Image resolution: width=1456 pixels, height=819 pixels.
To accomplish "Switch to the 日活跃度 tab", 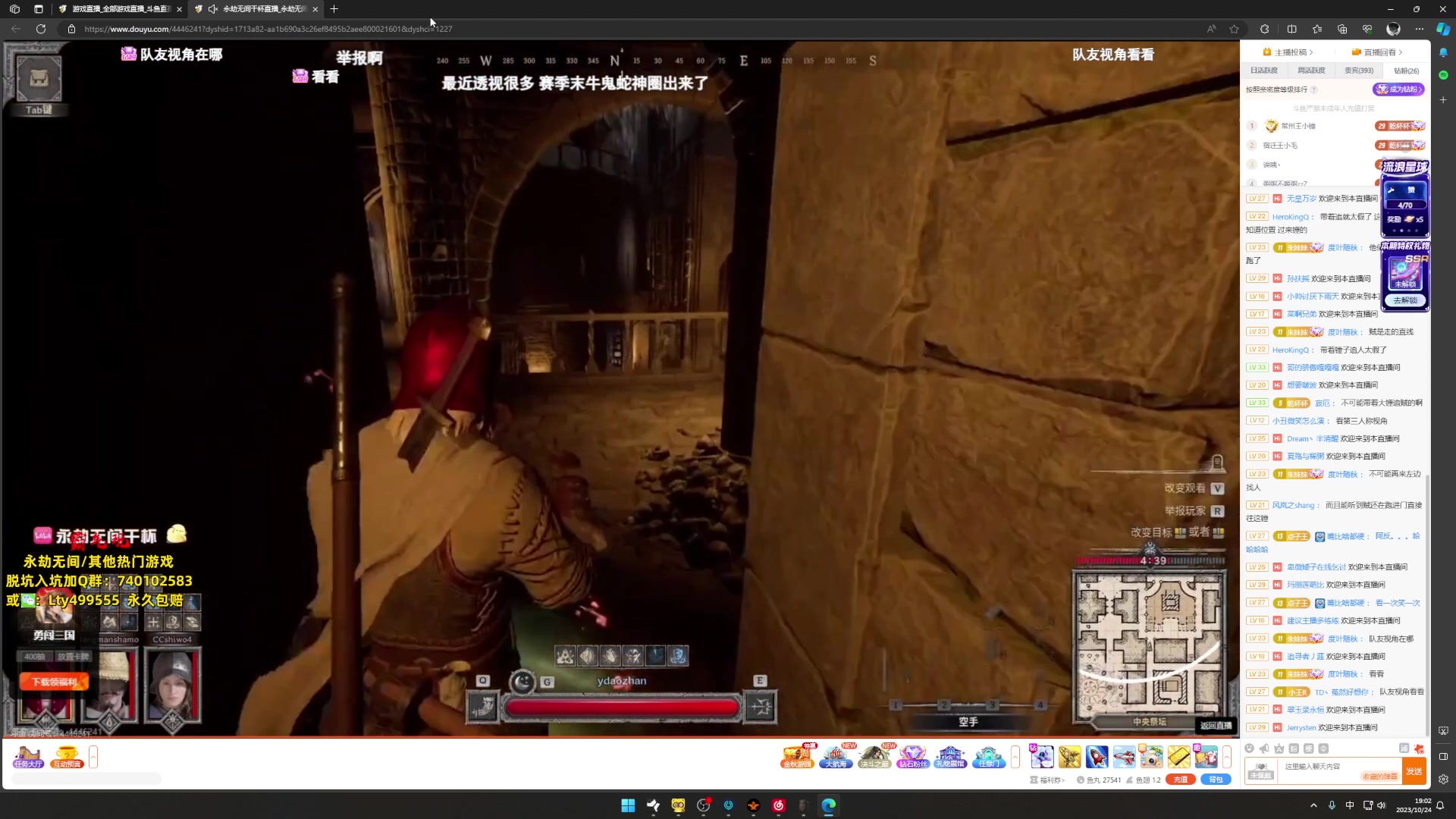I will point(1264,71).
